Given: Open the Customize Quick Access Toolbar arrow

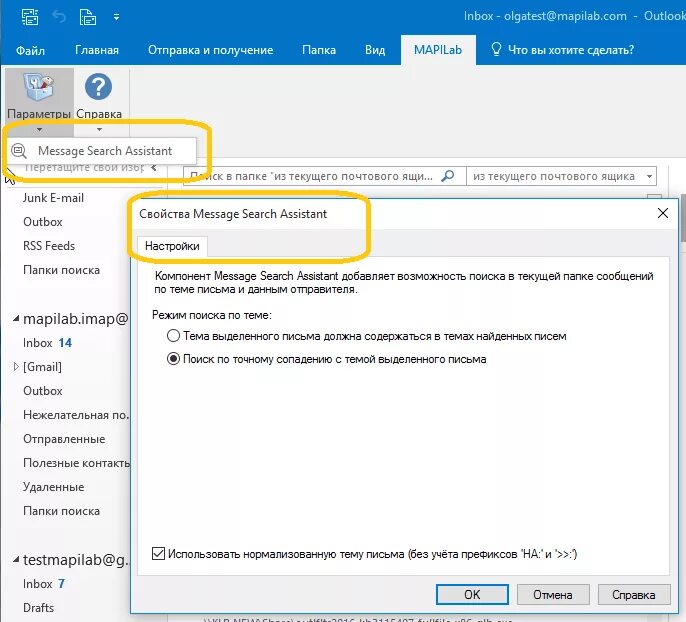Looking at the screenshot, I should [x=116, y=17].
